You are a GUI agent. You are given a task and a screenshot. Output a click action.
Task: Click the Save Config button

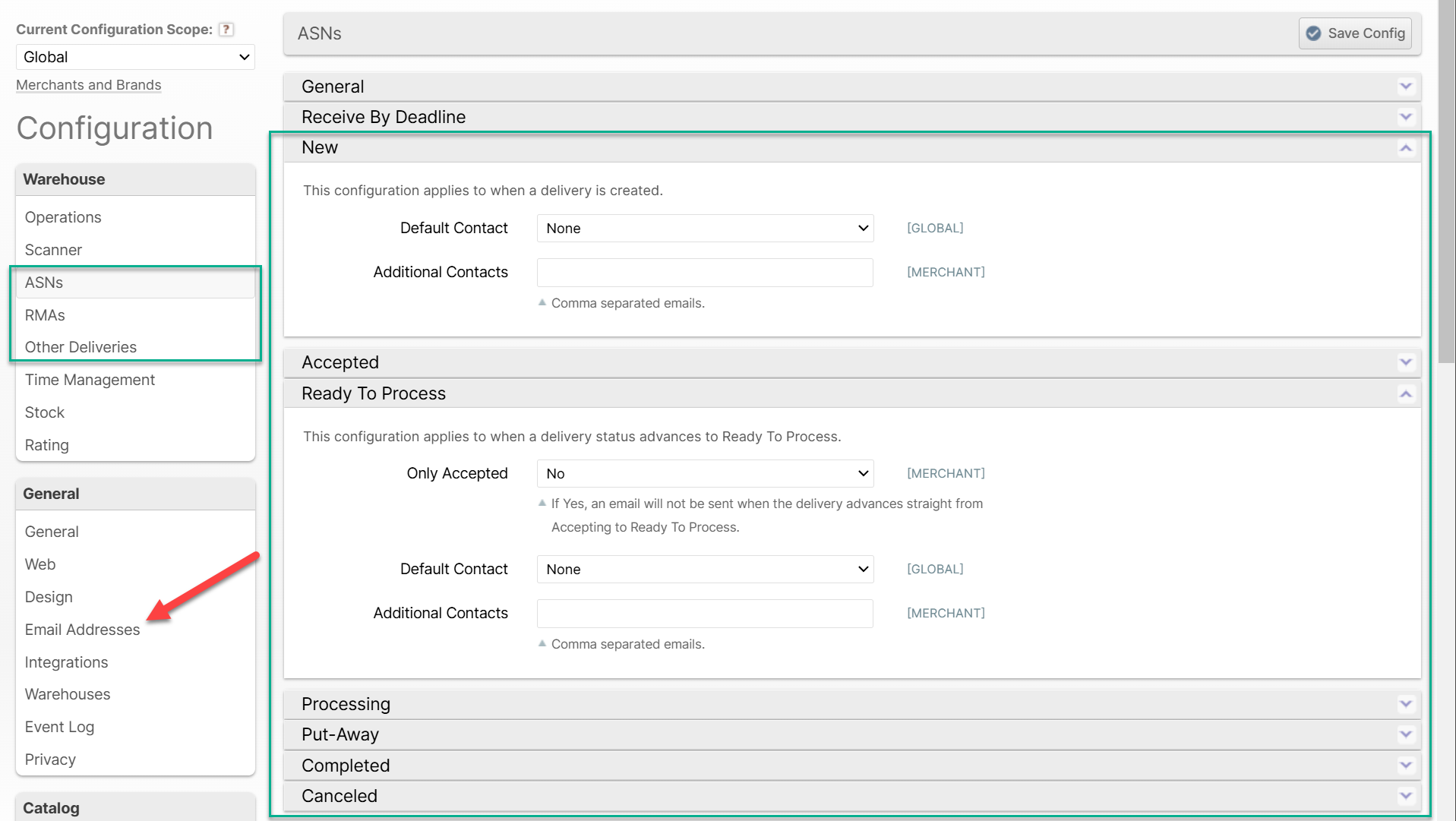pos(1355,33)
